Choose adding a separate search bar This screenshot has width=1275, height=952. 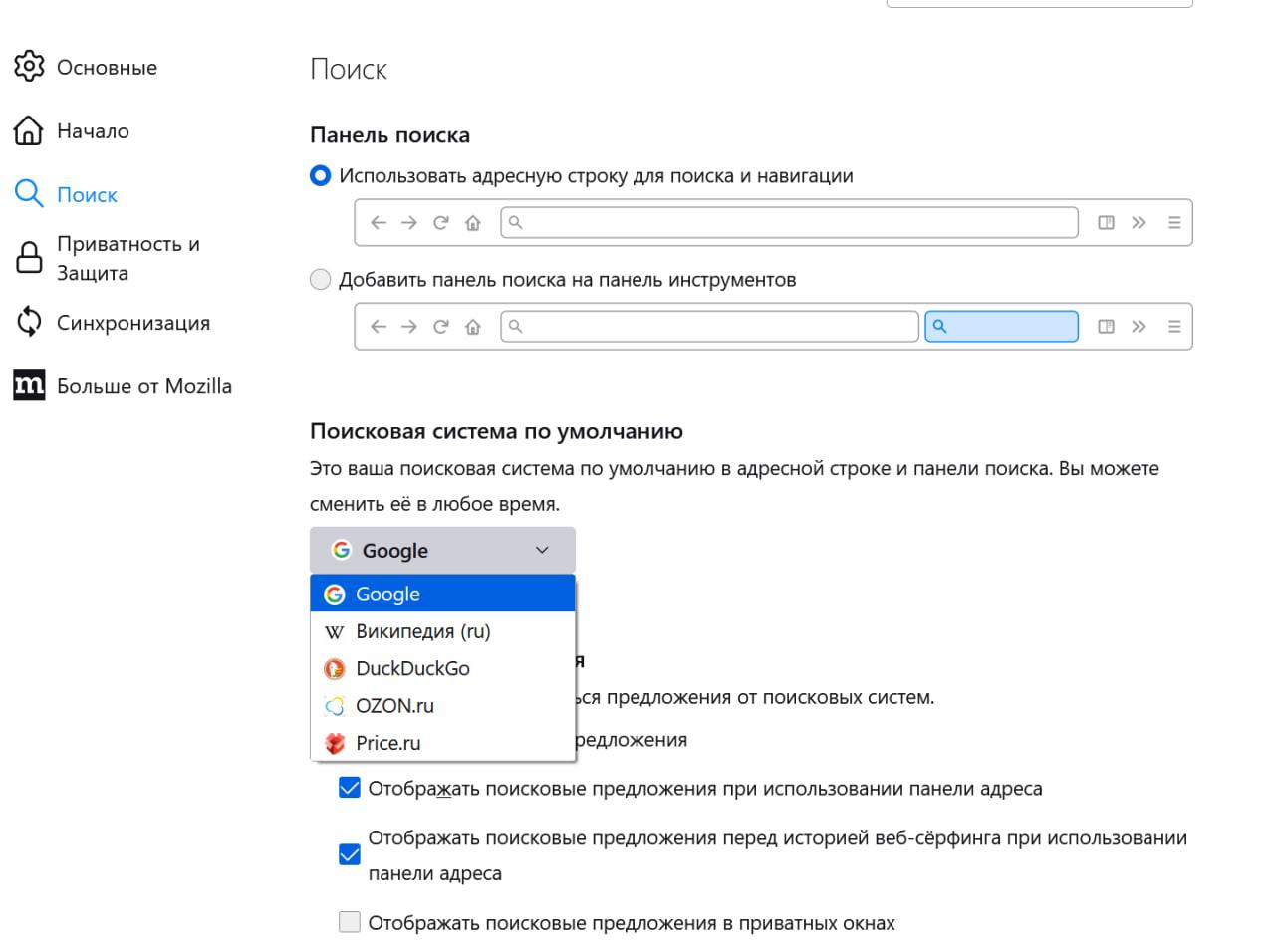pos(320,280)
